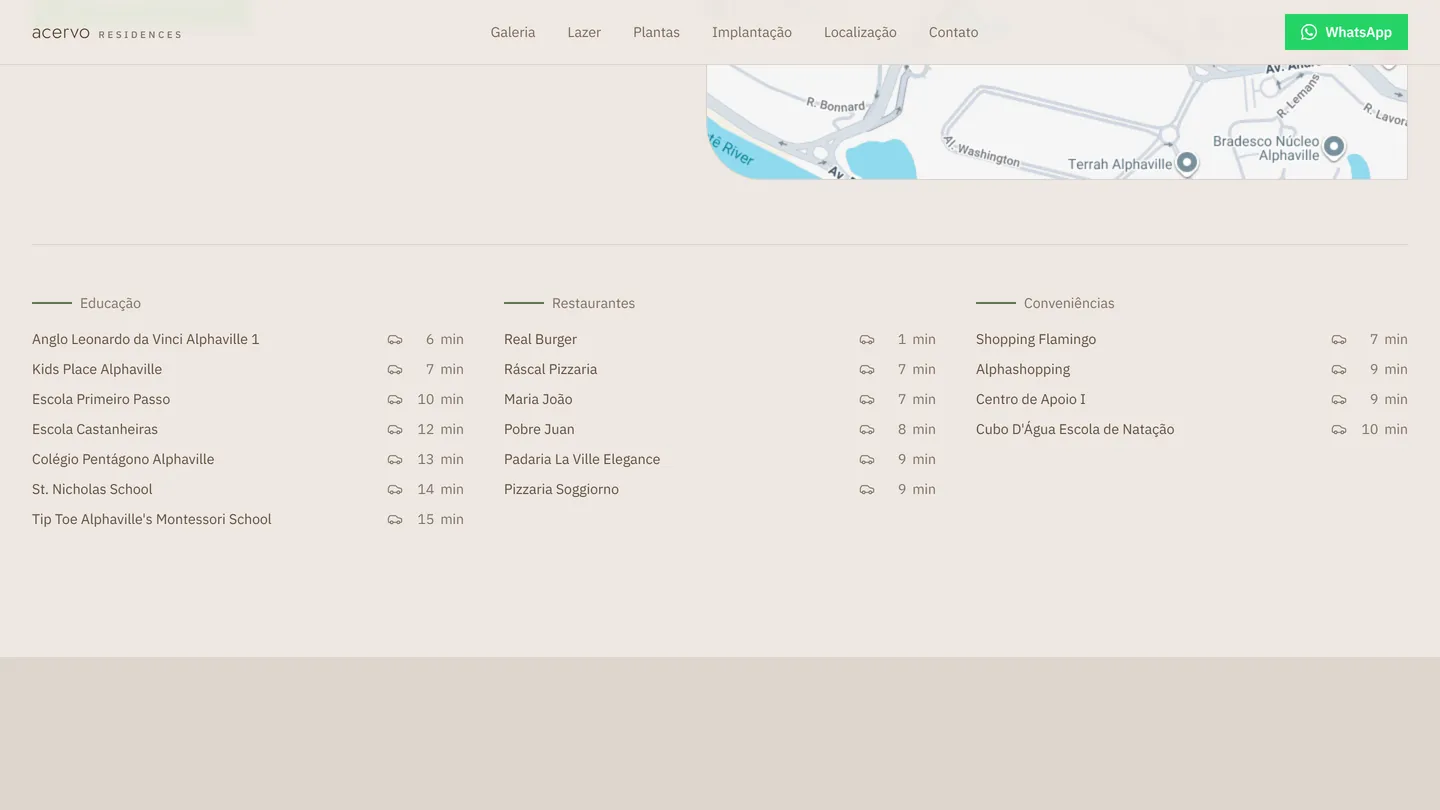Click the 13 min time for Colégio Pentágono
The height and width of the screenshot is (810, 1440).
(x=440, y=459)
